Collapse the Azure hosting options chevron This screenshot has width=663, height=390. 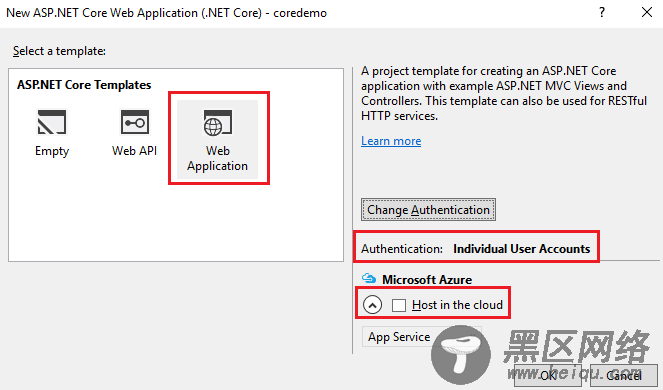[x=372, y=305]
